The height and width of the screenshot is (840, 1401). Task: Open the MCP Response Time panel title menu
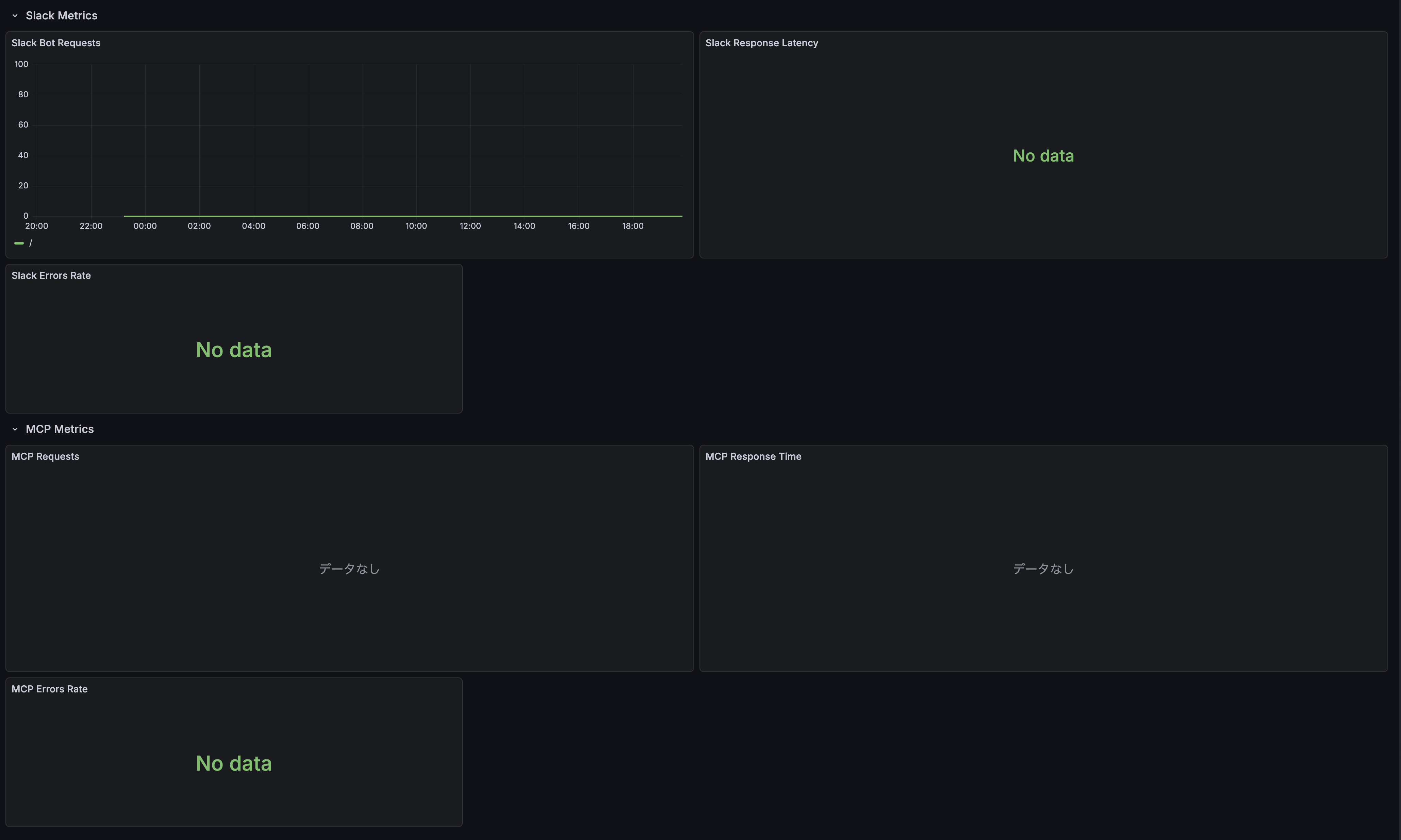753,456
